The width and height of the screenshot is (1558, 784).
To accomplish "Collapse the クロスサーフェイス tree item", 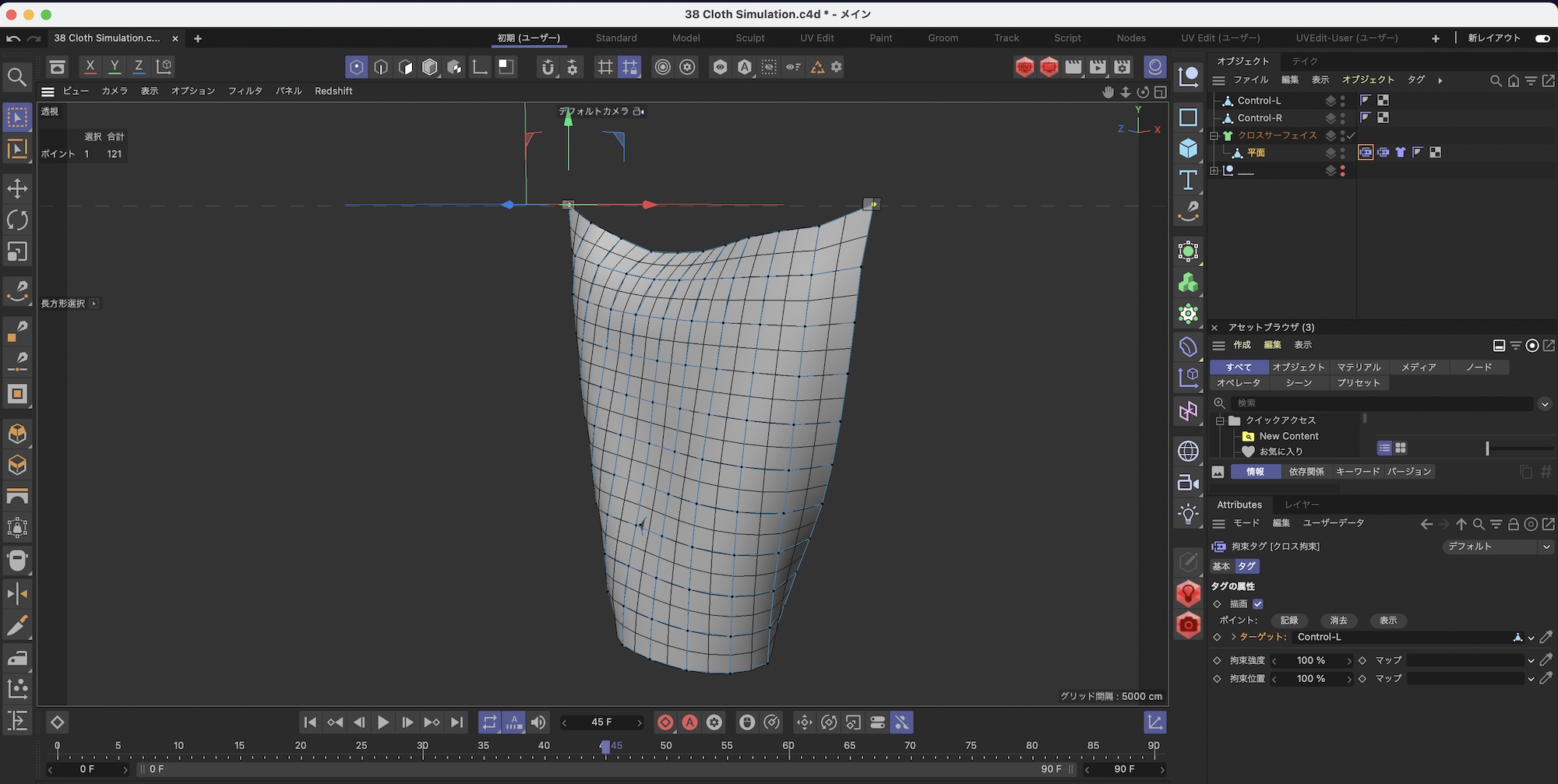I will click(1214, 135).
